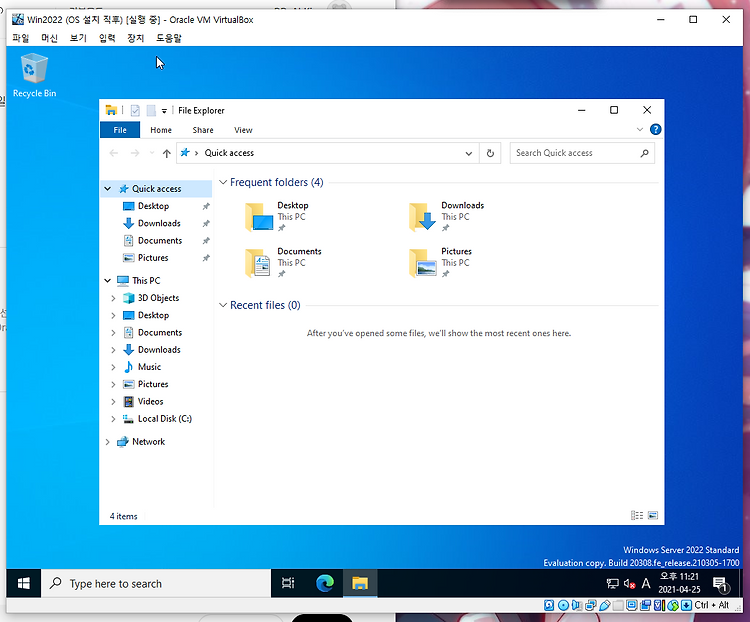Select pinned Documents under Quick access
This screenshot has height=622, width=750.
160,240
